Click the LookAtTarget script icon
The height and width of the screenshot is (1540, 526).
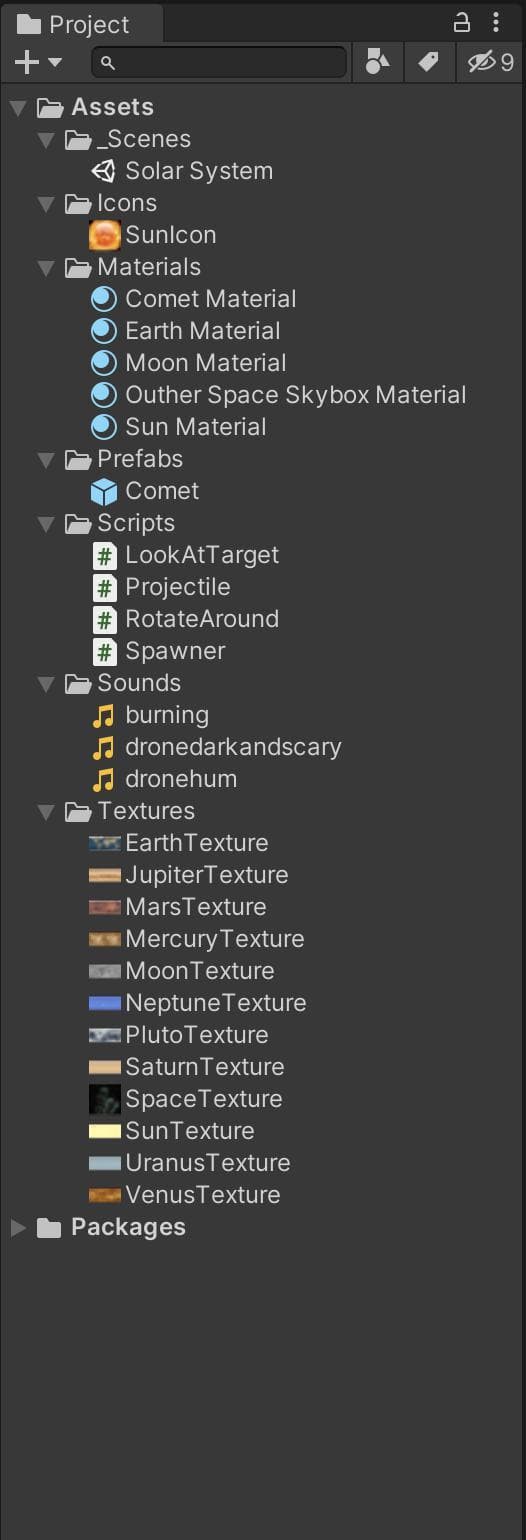pos(104,555)
